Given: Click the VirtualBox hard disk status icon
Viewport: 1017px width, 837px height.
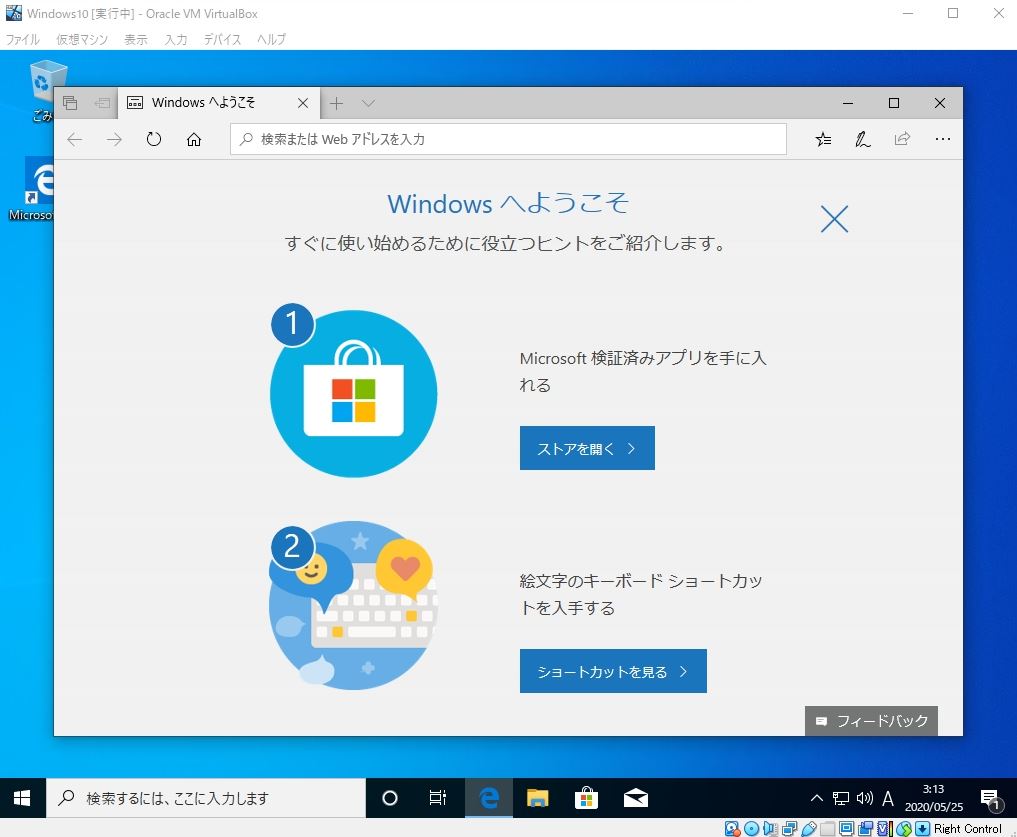Looking at the screenshot, I should (x=732, y=829).
